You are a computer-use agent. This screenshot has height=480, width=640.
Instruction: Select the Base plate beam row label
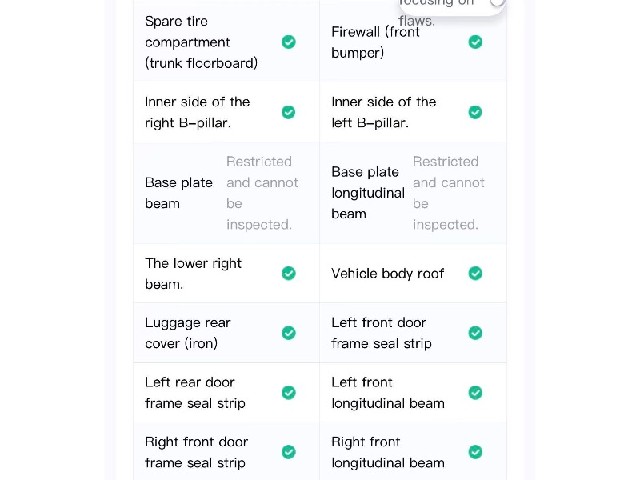tap(179, 193)
